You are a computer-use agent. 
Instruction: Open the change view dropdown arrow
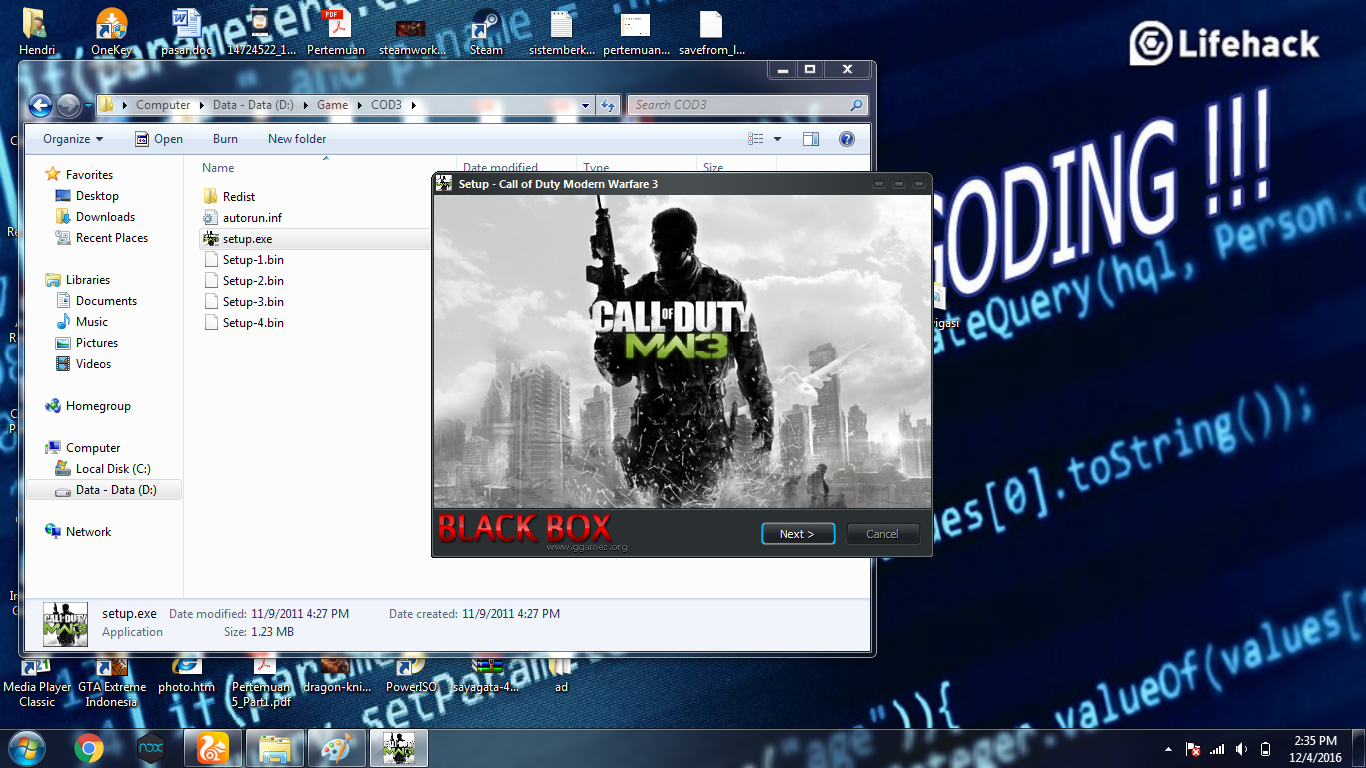point(777,139)
